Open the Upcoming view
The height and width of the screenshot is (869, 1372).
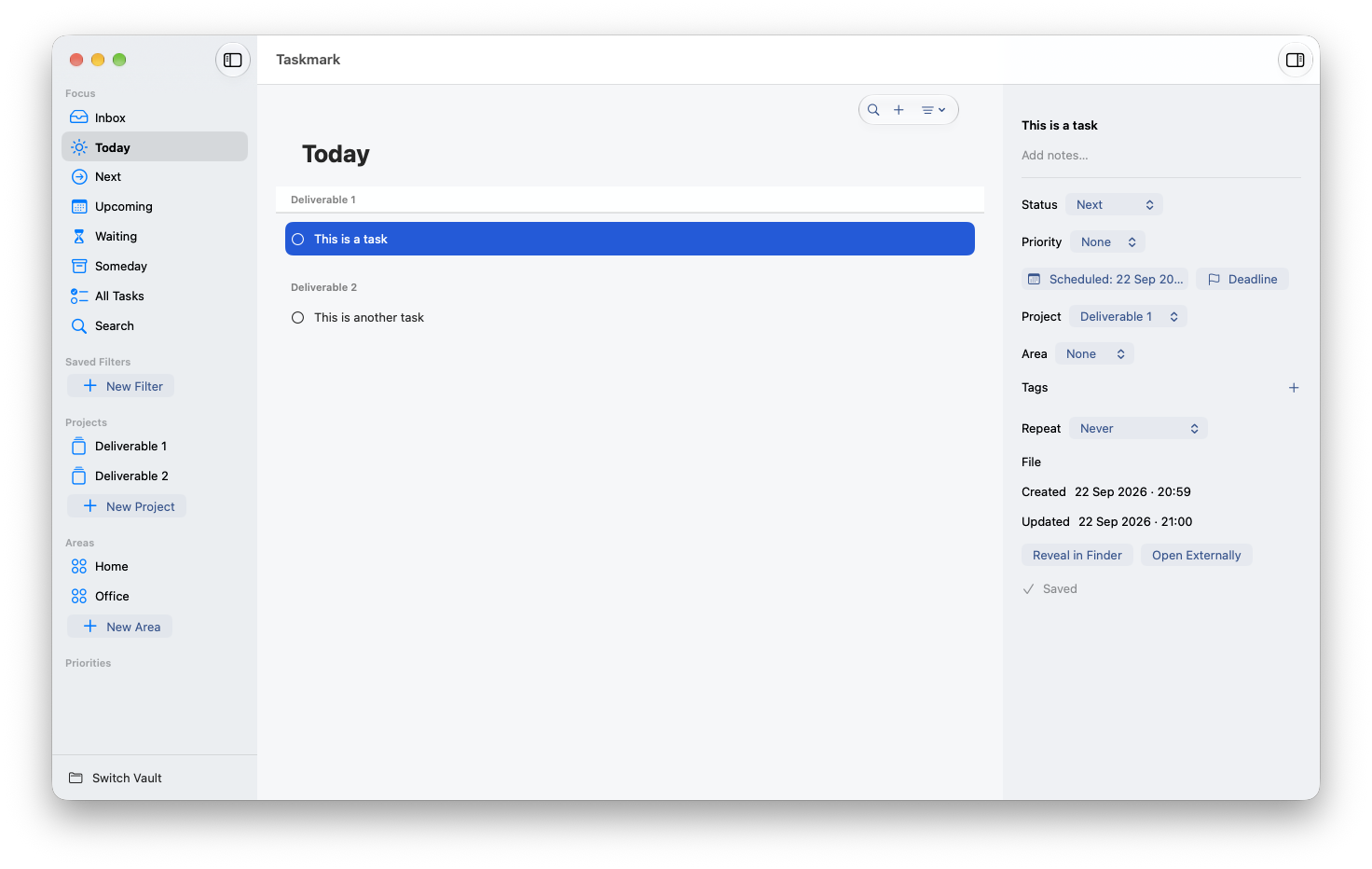tap(155, 207)
